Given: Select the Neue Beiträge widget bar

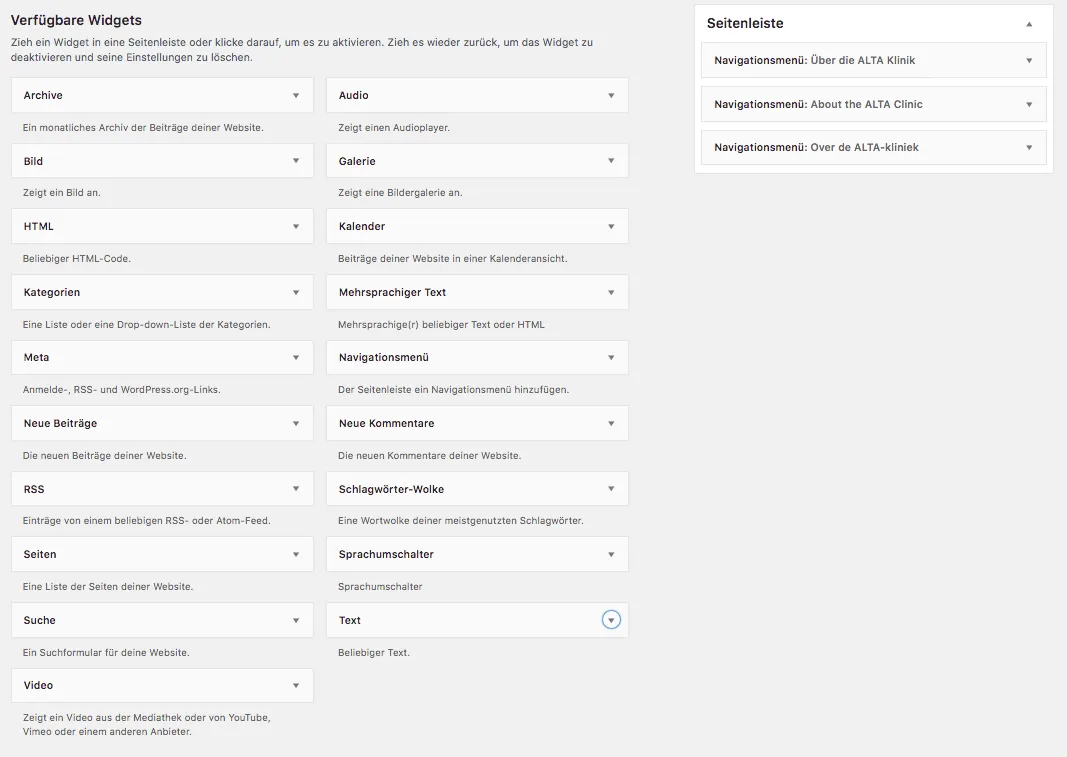Looking at the screenshot, I should pyautogui.click(x=162, y=423).
